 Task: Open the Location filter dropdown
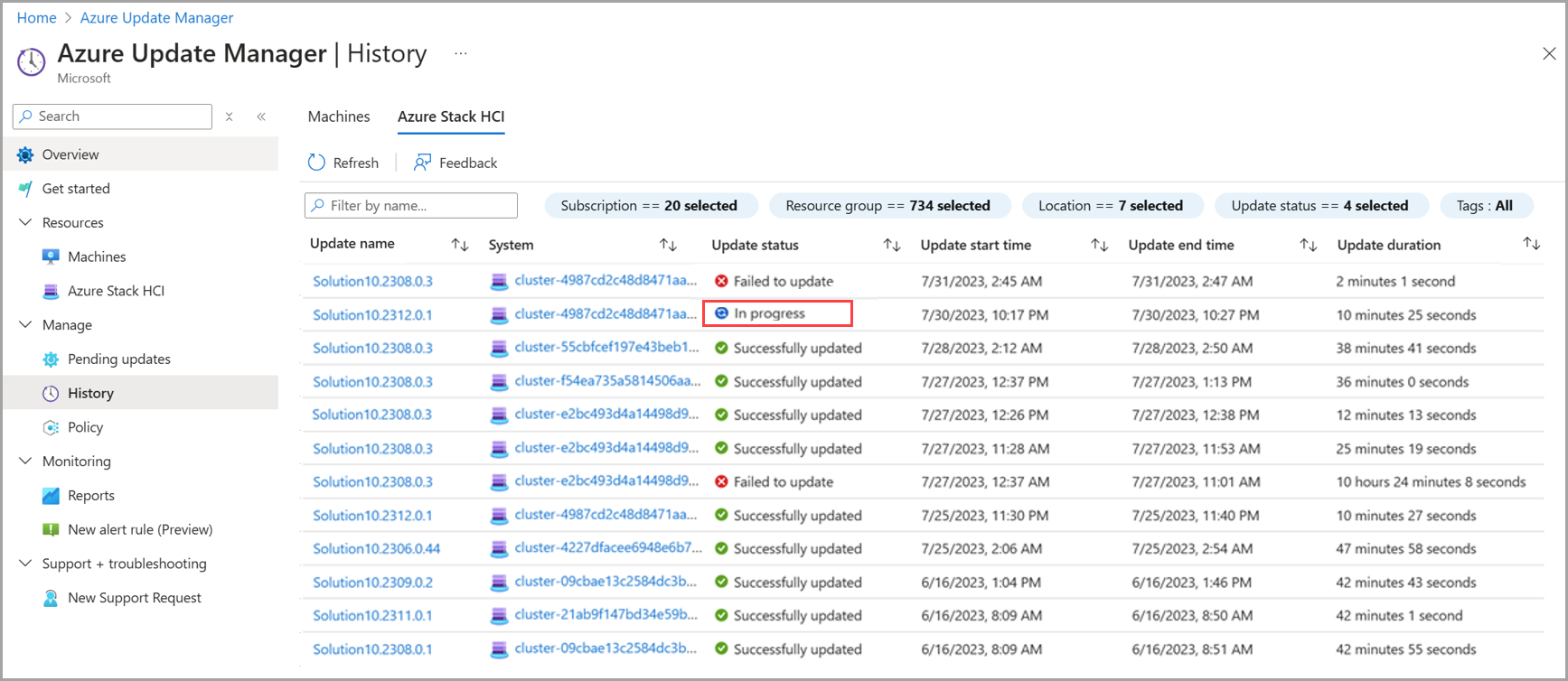(1111, 206)
